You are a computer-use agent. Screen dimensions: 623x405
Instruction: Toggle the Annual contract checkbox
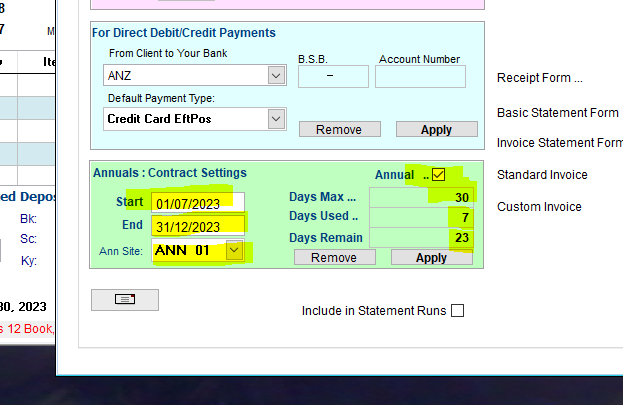pos(438,175)
